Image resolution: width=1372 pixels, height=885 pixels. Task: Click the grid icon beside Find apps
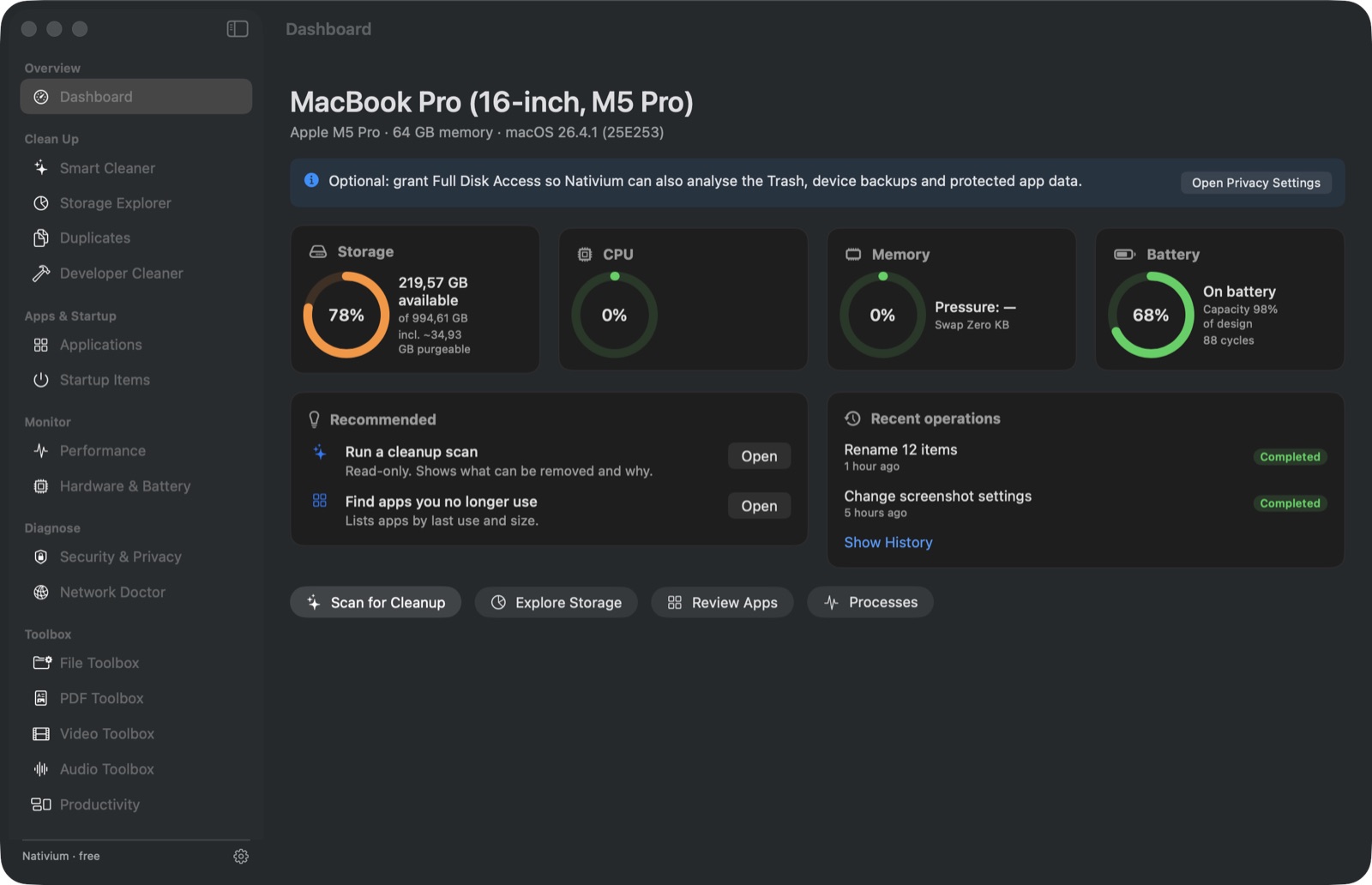click(x=319, y=501)
